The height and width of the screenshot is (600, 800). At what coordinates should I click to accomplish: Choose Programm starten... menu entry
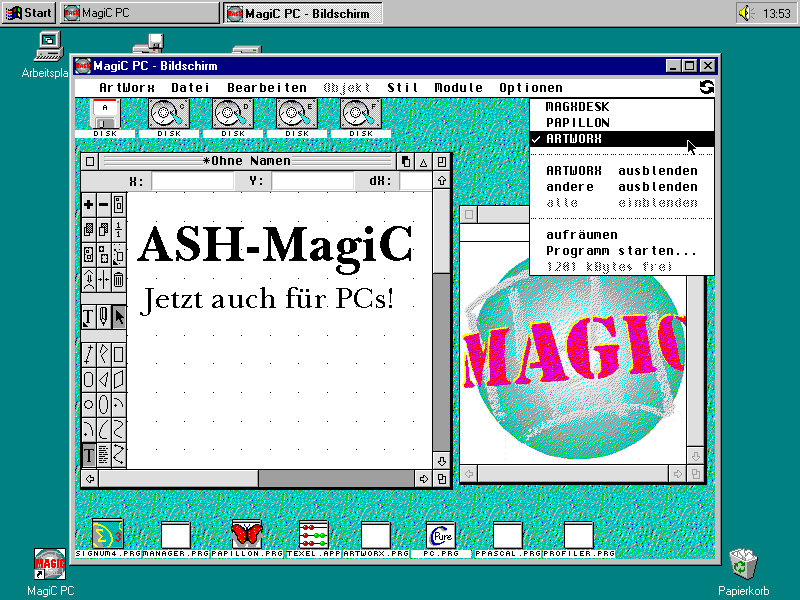pos(622,251)
